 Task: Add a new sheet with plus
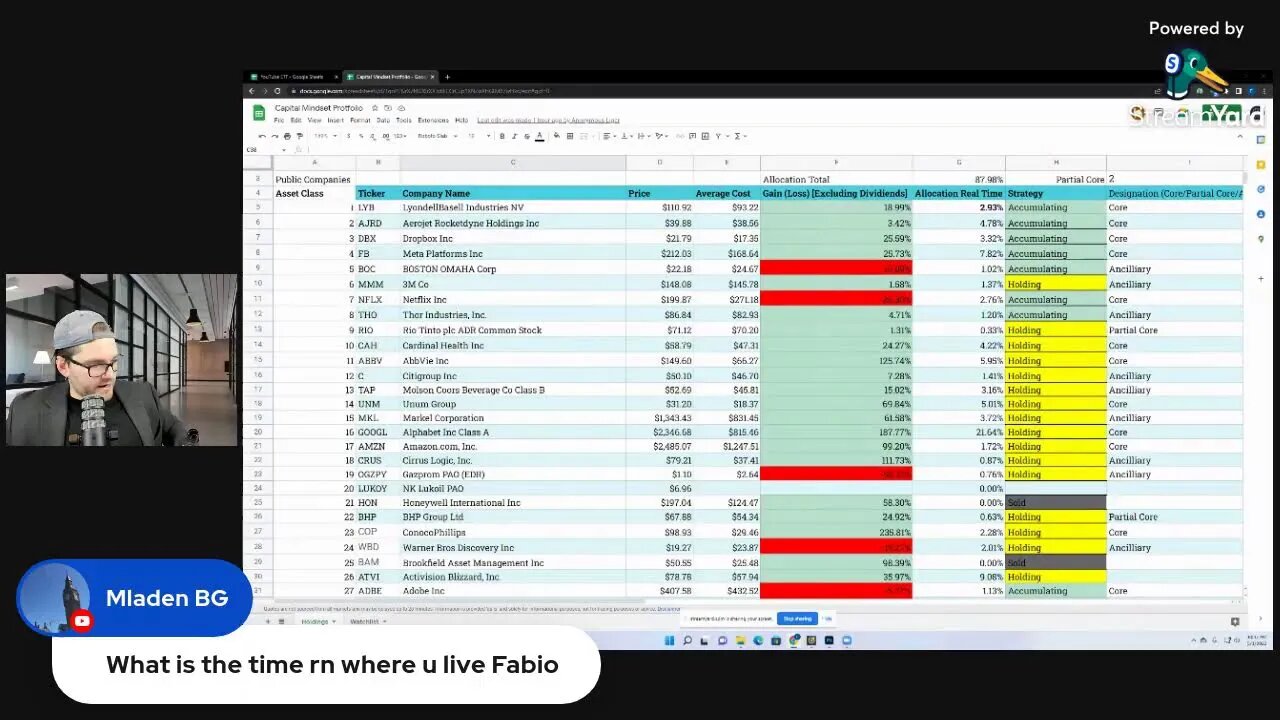coord(267,621)
